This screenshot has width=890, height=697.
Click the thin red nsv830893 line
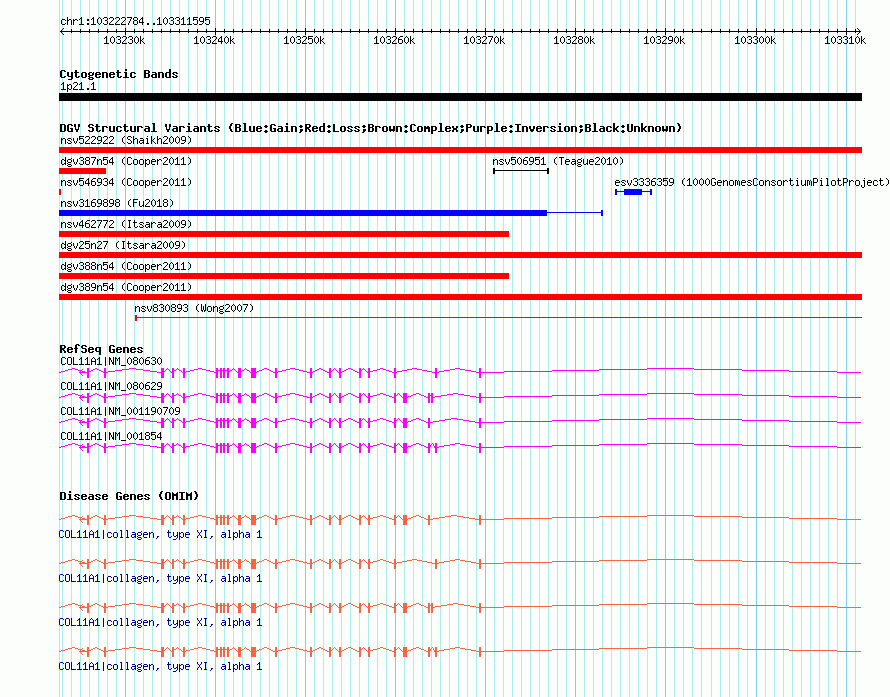pos(498,318)
